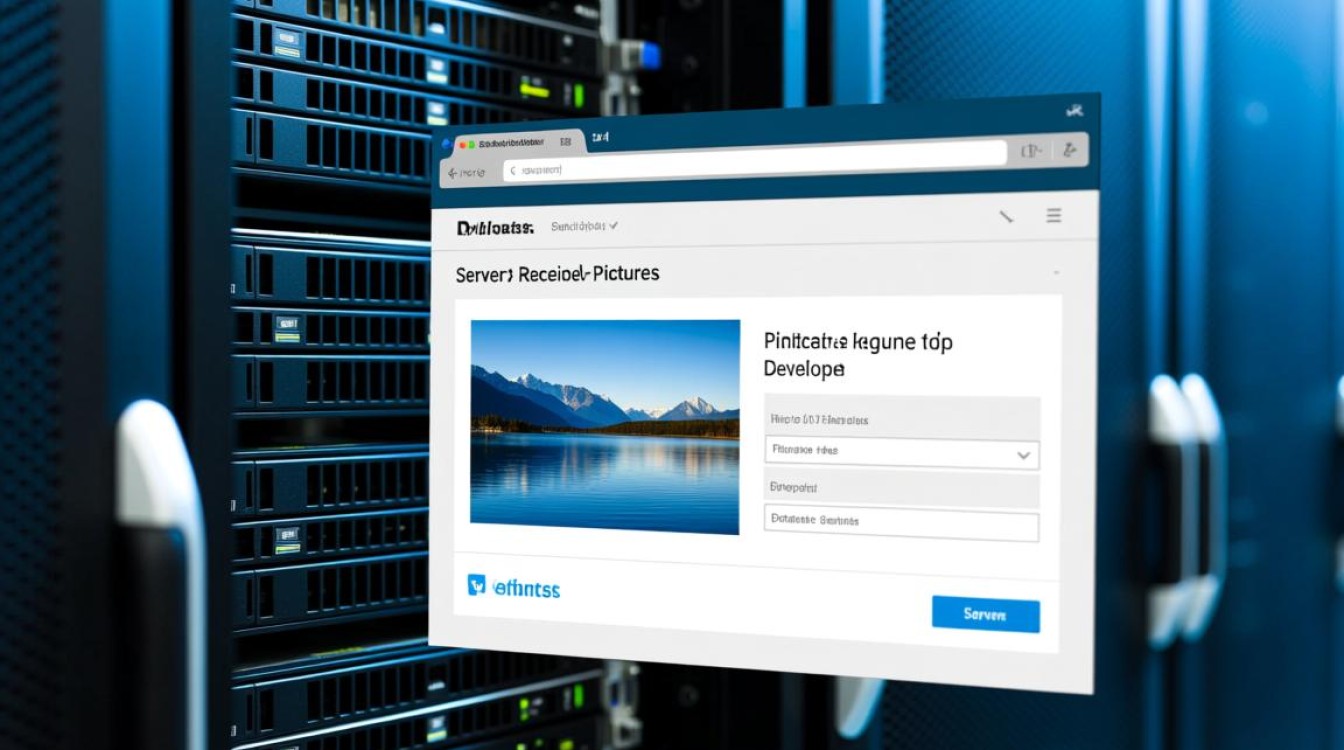
Task: Click the blue browser icon left of the tabs
Action: point(446,145)
